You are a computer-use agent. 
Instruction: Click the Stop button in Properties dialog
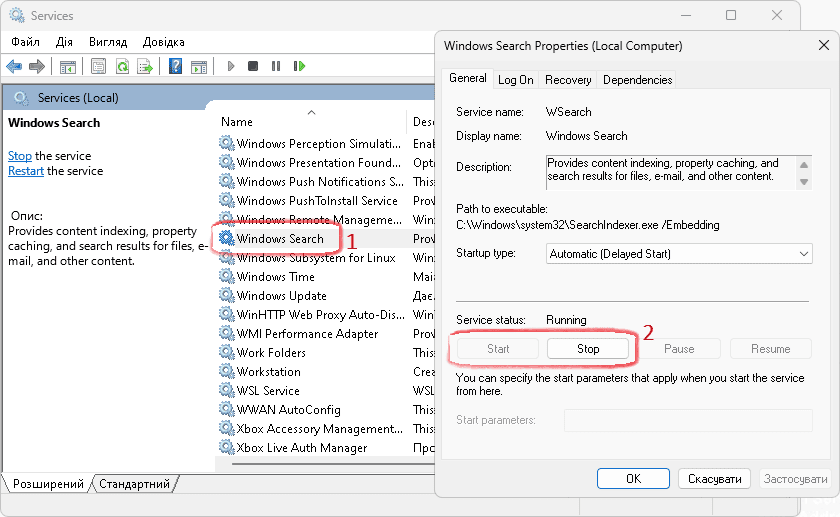(588, 349)
